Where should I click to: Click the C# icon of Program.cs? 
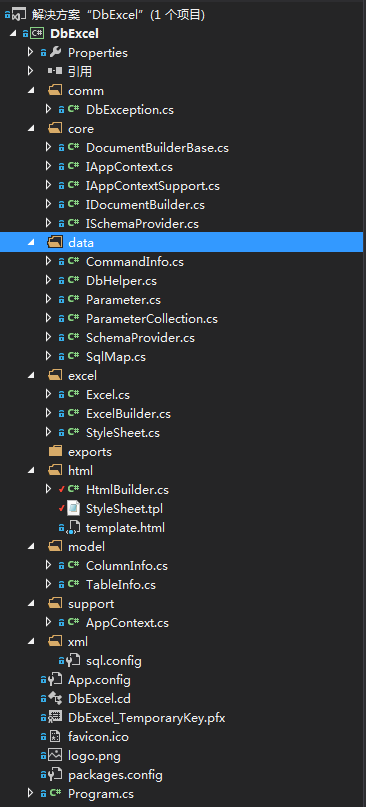click(x=56, y=794)
